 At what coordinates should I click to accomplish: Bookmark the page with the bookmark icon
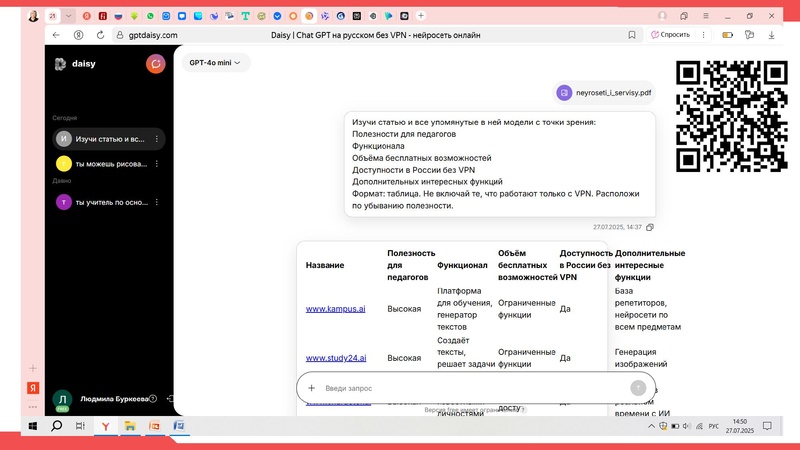point(632,35)
